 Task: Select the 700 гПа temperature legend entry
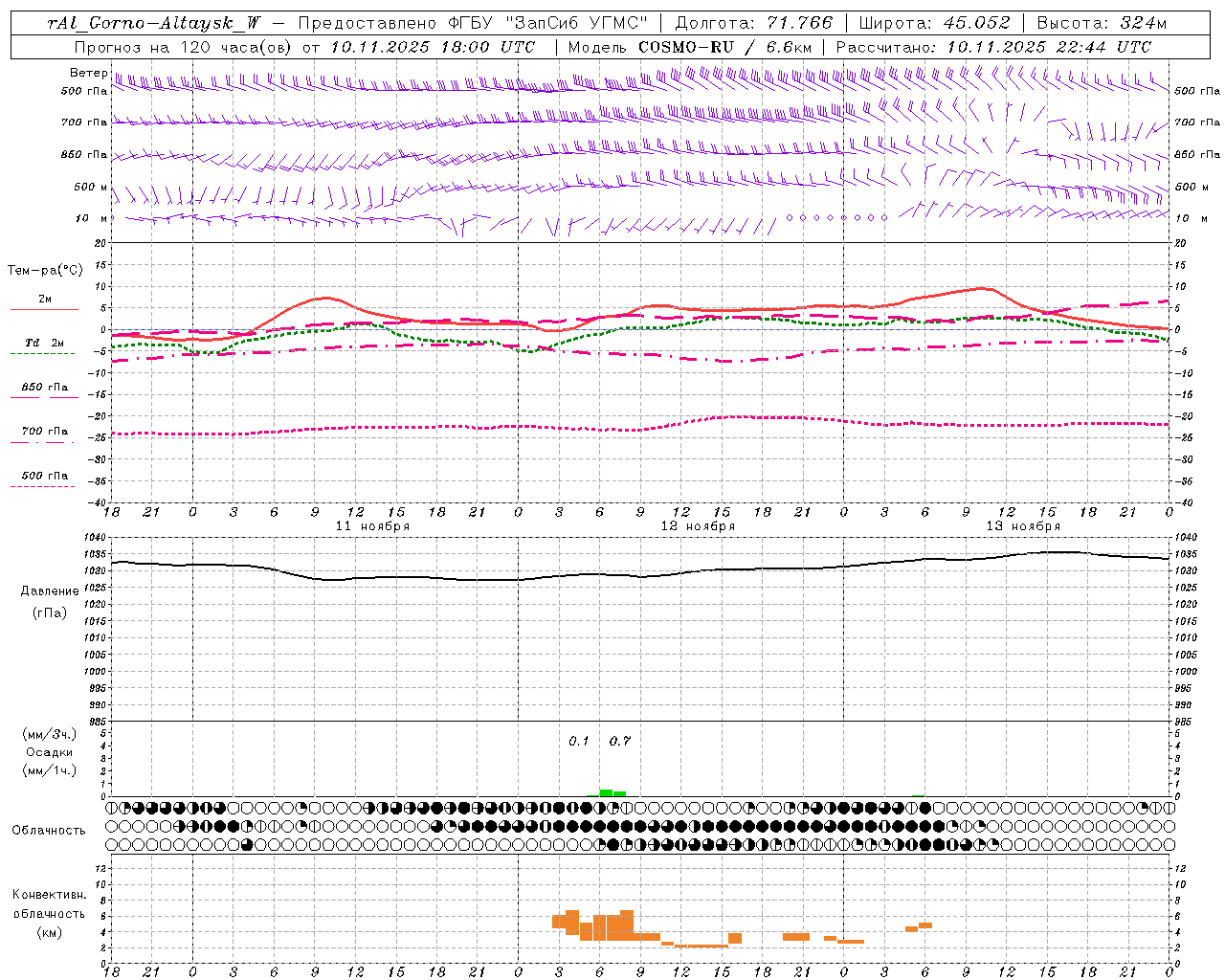[x=43, y=434]
